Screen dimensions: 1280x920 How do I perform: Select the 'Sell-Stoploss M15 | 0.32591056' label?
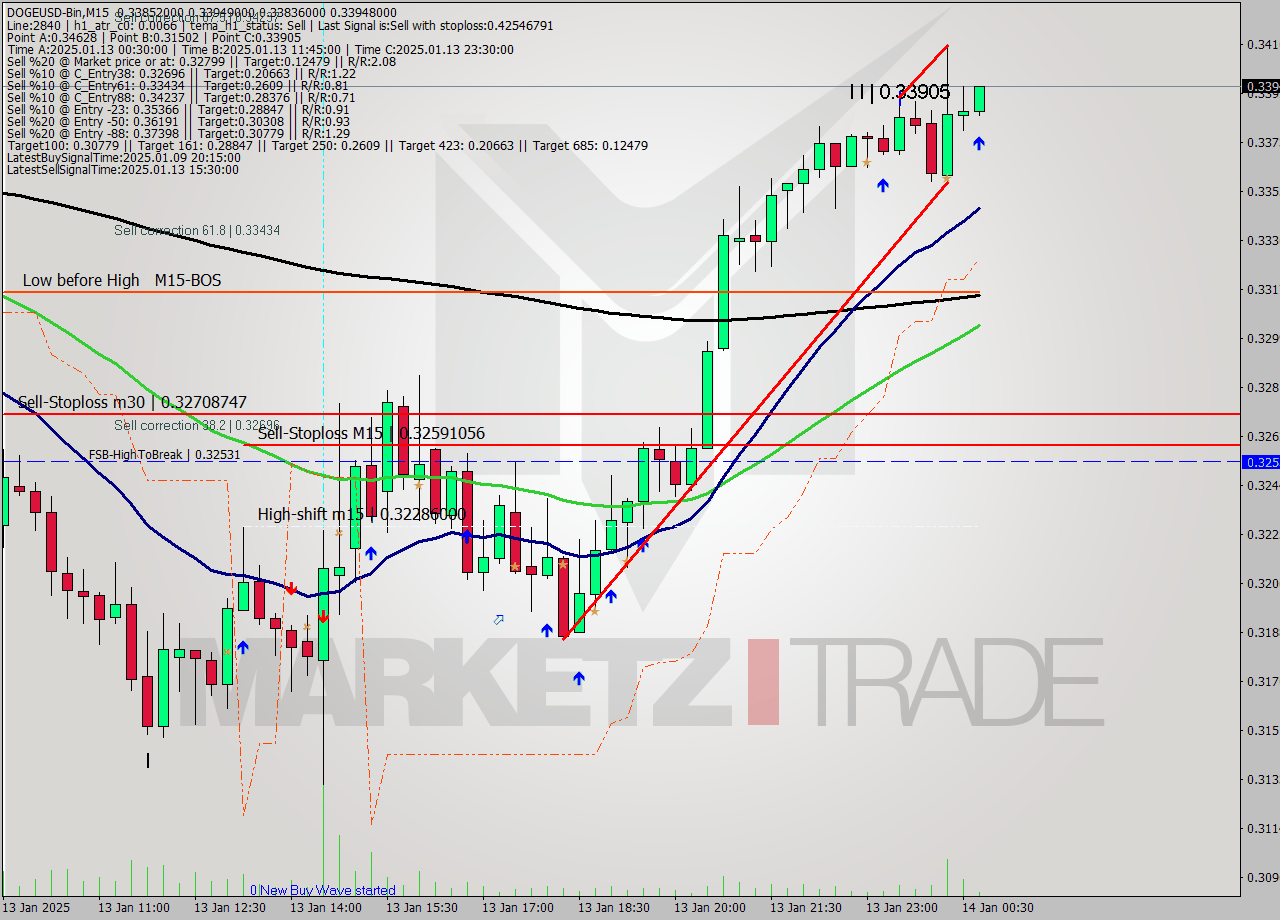tap(371, 433)
